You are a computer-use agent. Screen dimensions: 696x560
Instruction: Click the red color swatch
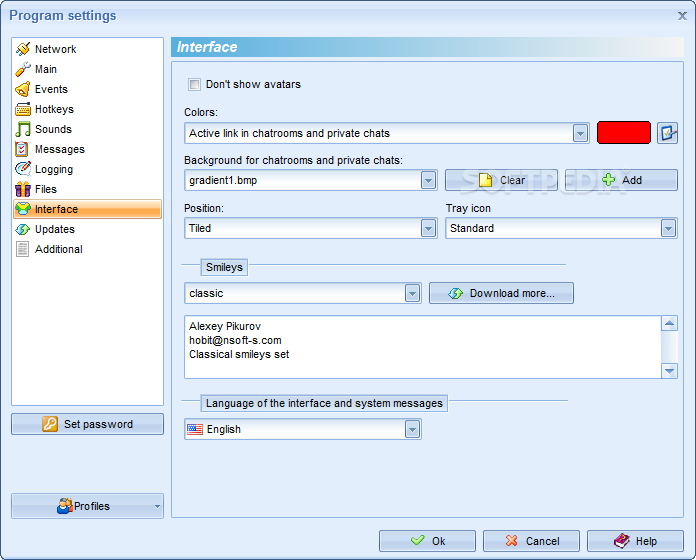624,133
